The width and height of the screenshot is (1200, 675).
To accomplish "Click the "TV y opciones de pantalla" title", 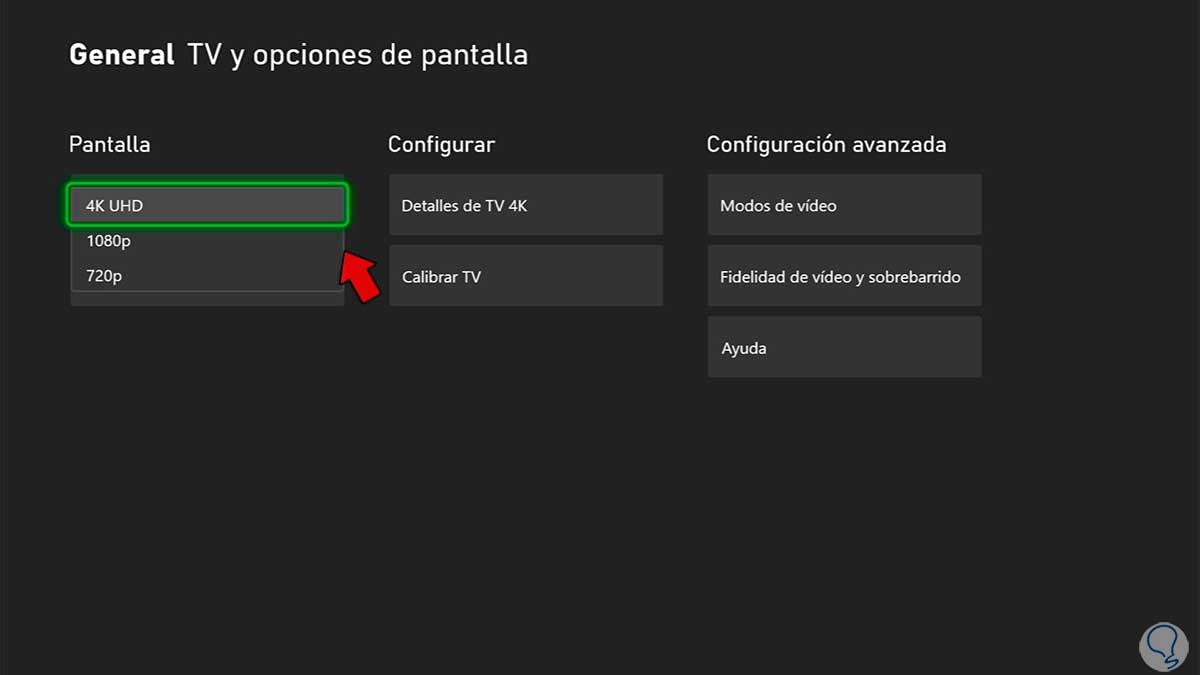I will (x=357, y=55).
